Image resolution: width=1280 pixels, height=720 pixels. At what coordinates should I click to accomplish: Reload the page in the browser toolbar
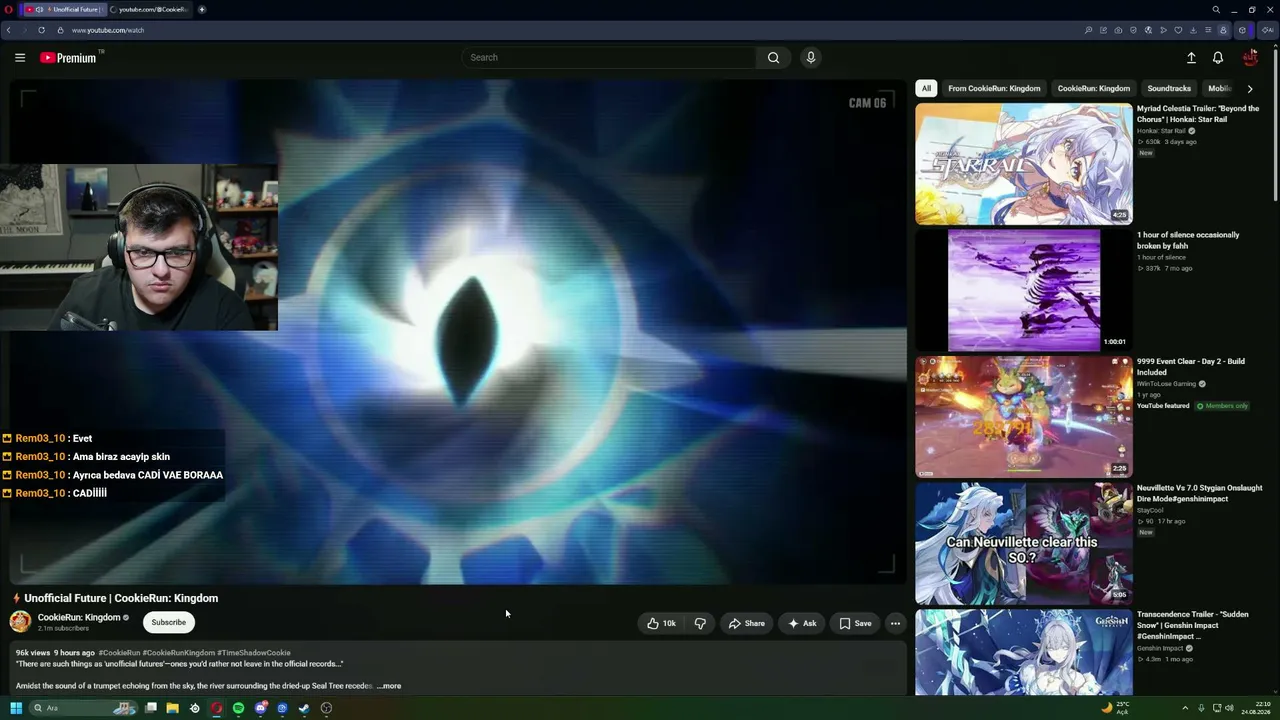pos(41,30)
